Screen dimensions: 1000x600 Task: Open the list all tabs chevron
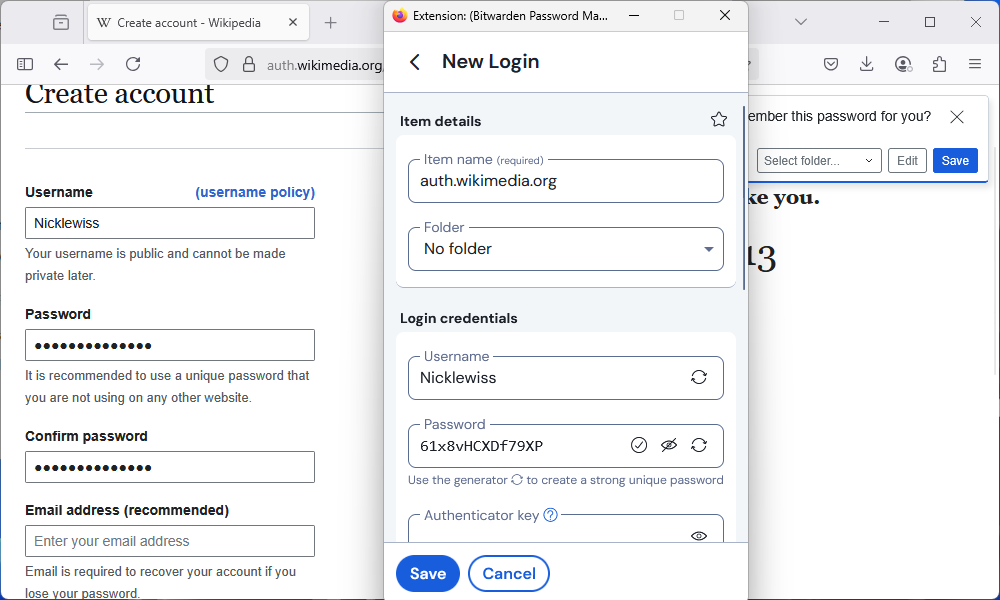tap(801, 22)
